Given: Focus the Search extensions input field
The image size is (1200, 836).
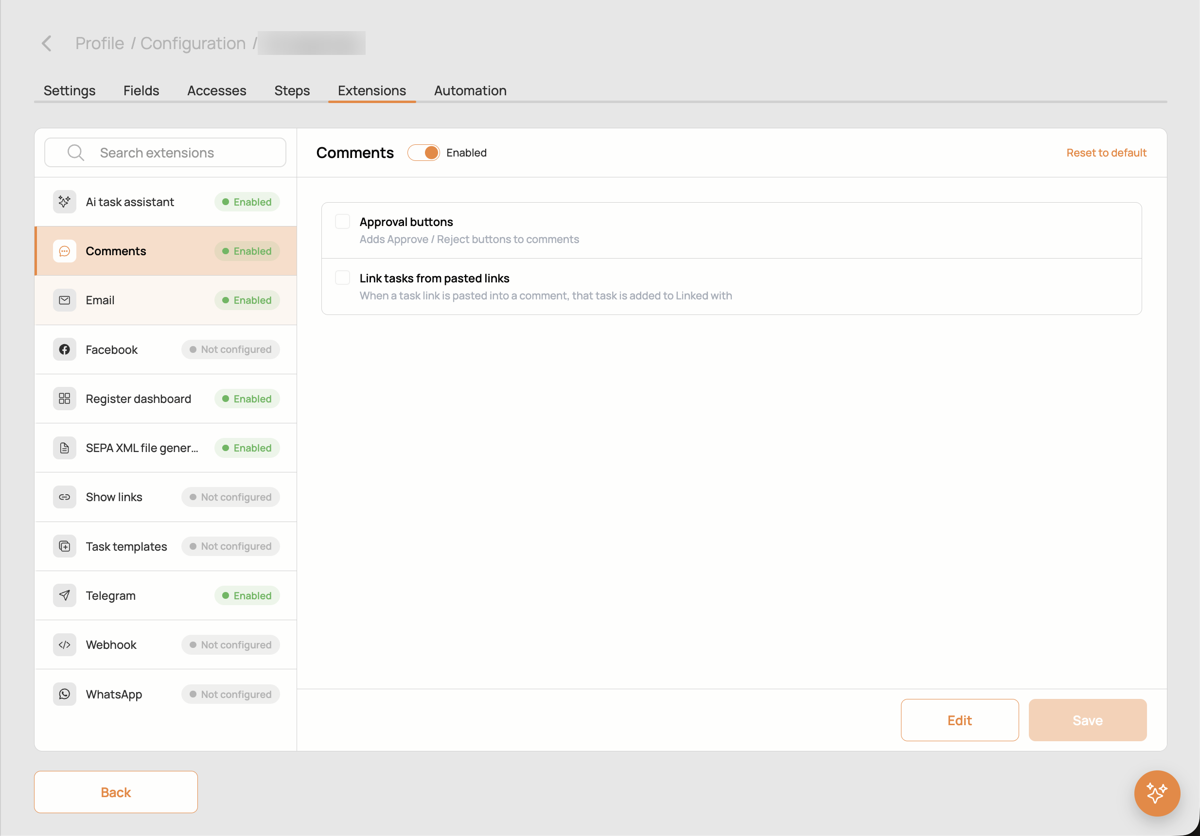Looking at the screenshot, I should pos(165,153).
